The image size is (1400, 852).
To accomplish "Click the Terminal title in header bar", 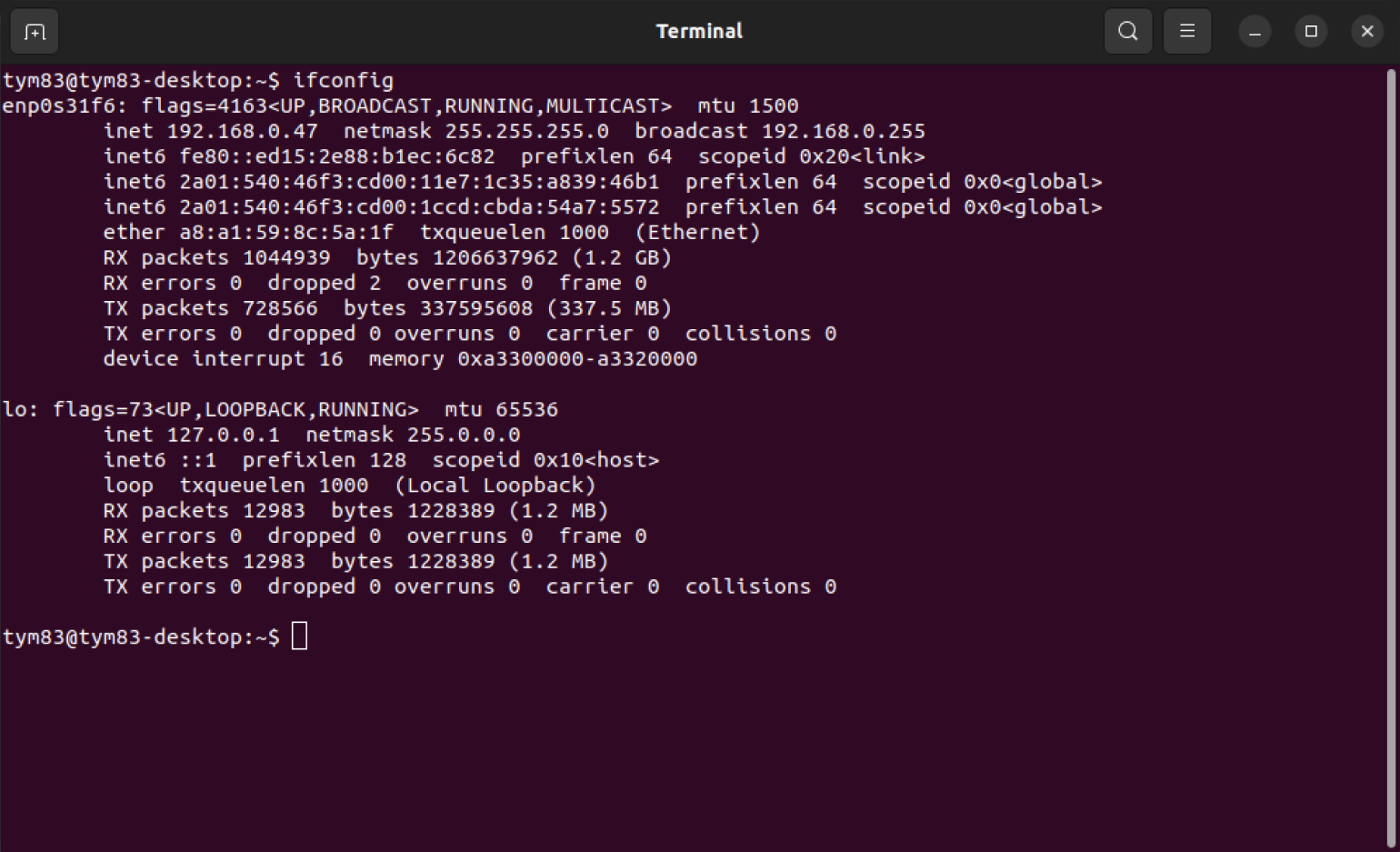I will (x=699, y=32).
